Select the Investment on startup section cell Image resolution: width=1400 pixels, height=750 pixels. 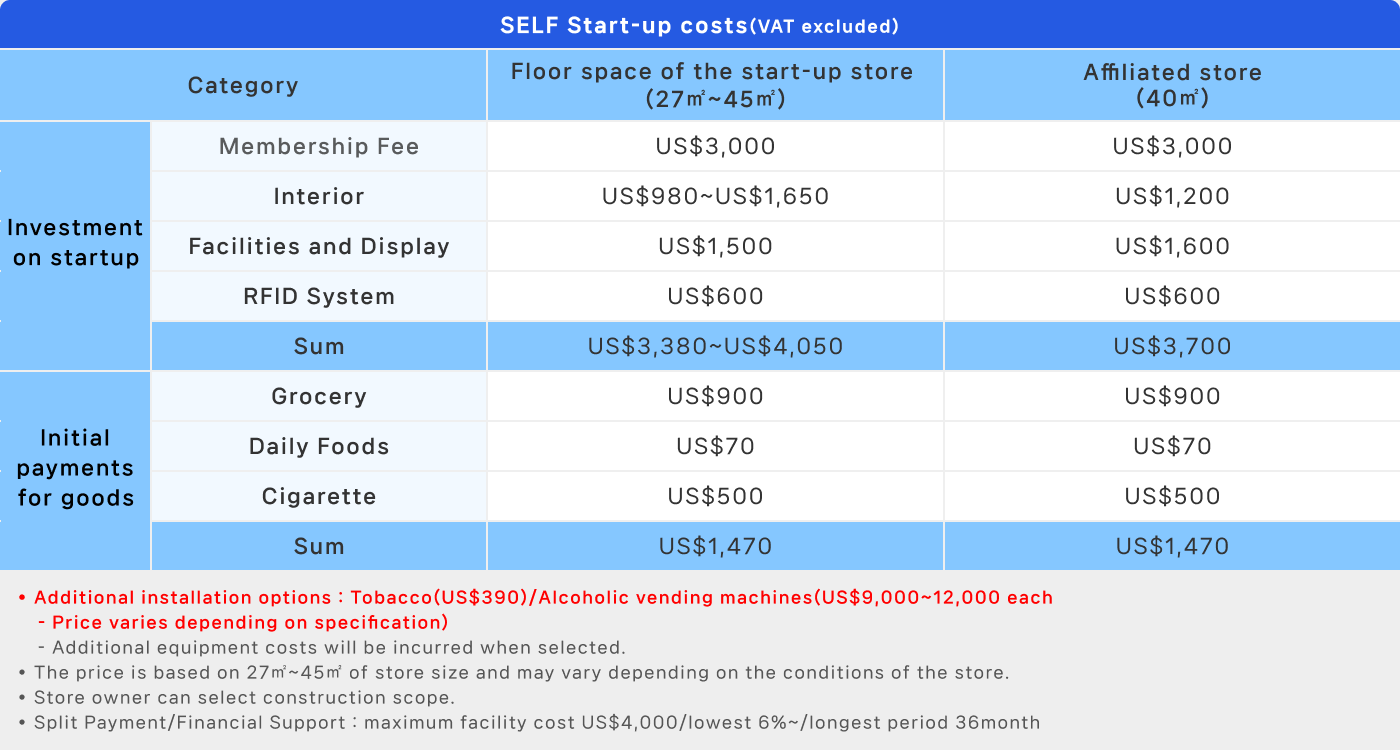(75, 246)
